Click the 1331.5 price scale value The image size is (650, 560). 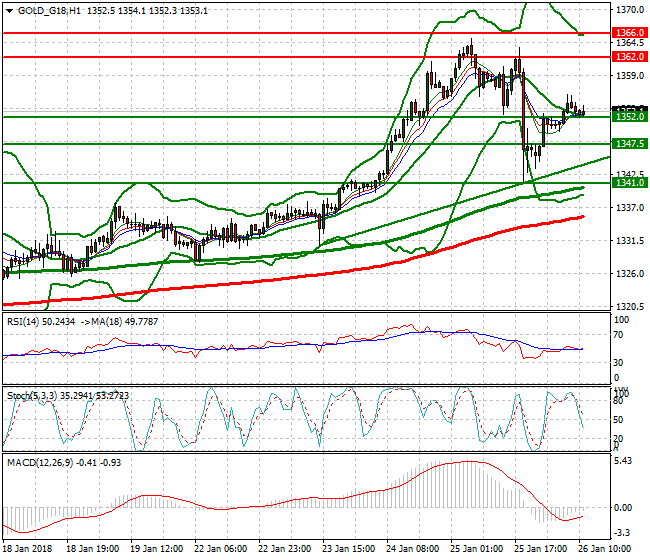(x=630, y=241)
